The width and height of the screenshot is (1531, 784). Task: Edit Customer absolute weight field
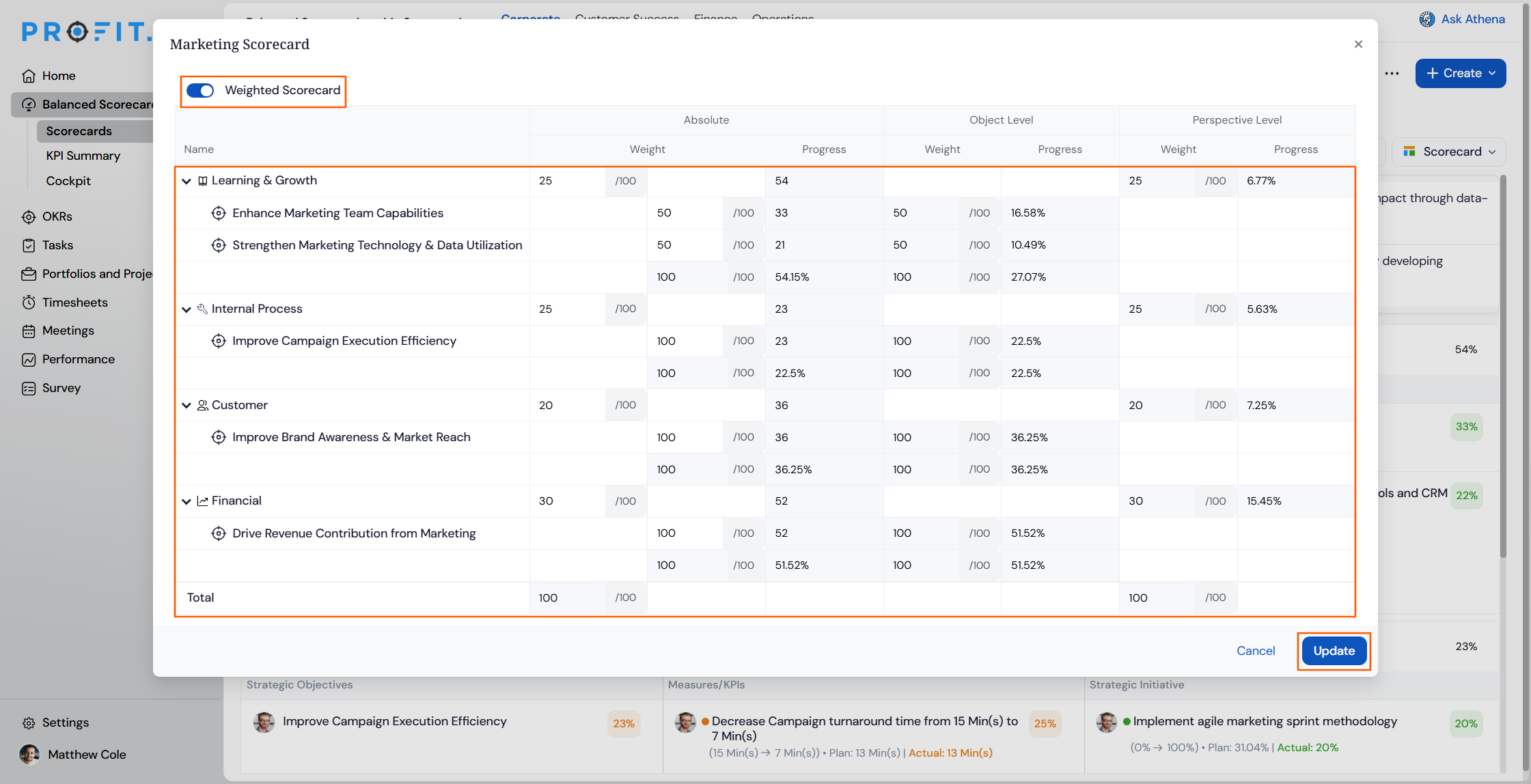click(567, 406)
